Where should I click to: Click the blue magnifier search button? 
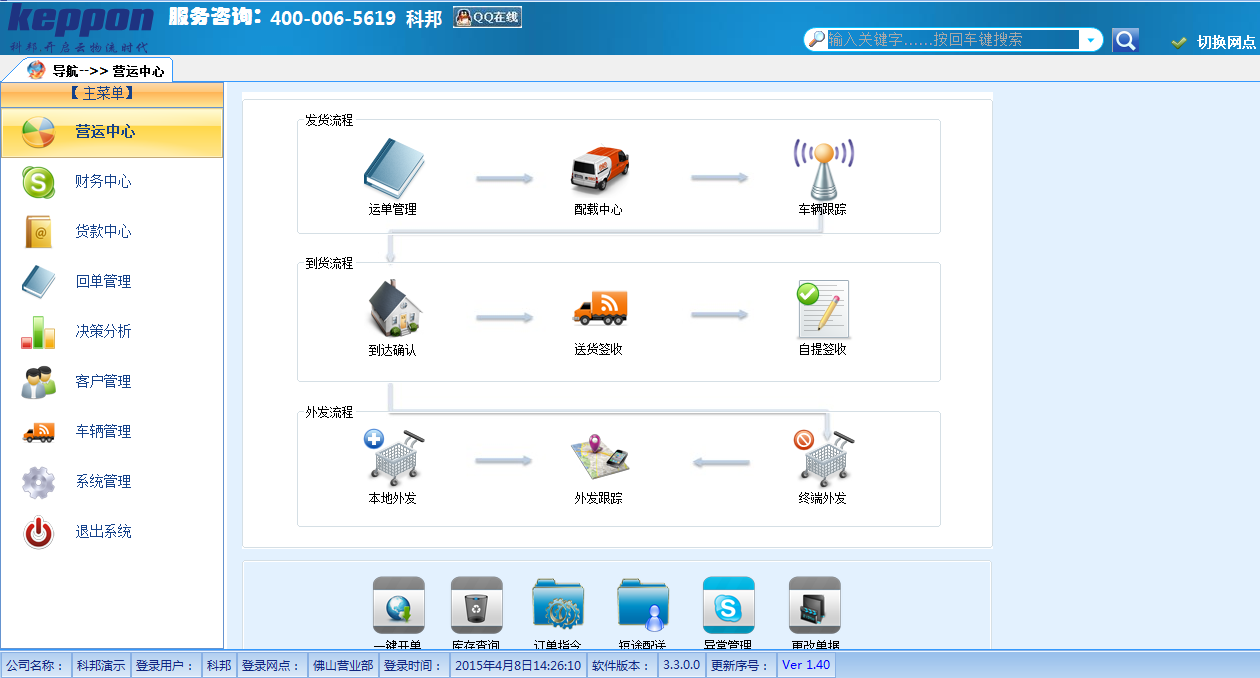(1125, 40)
